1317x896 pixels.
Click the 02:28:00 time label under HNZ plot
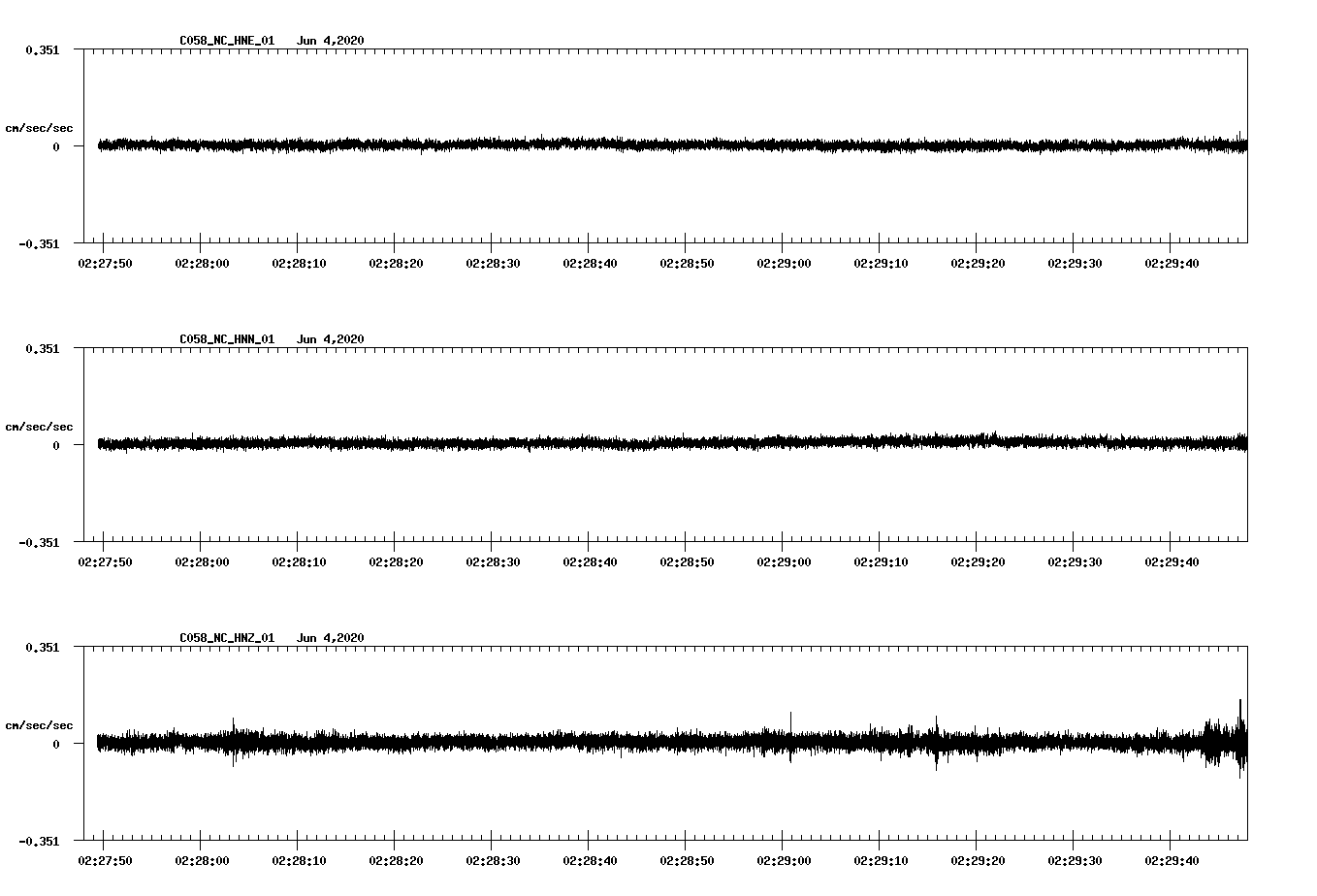pos(202,861)
